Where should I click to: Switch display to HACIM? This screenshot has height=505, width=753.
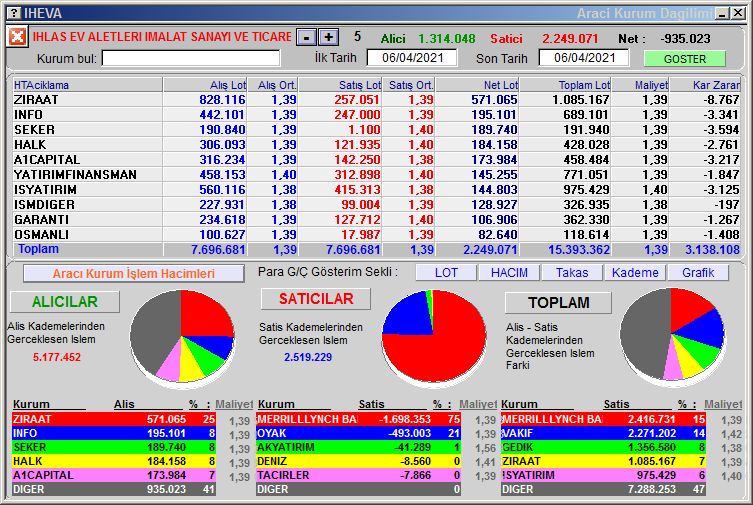coord(509,273)
